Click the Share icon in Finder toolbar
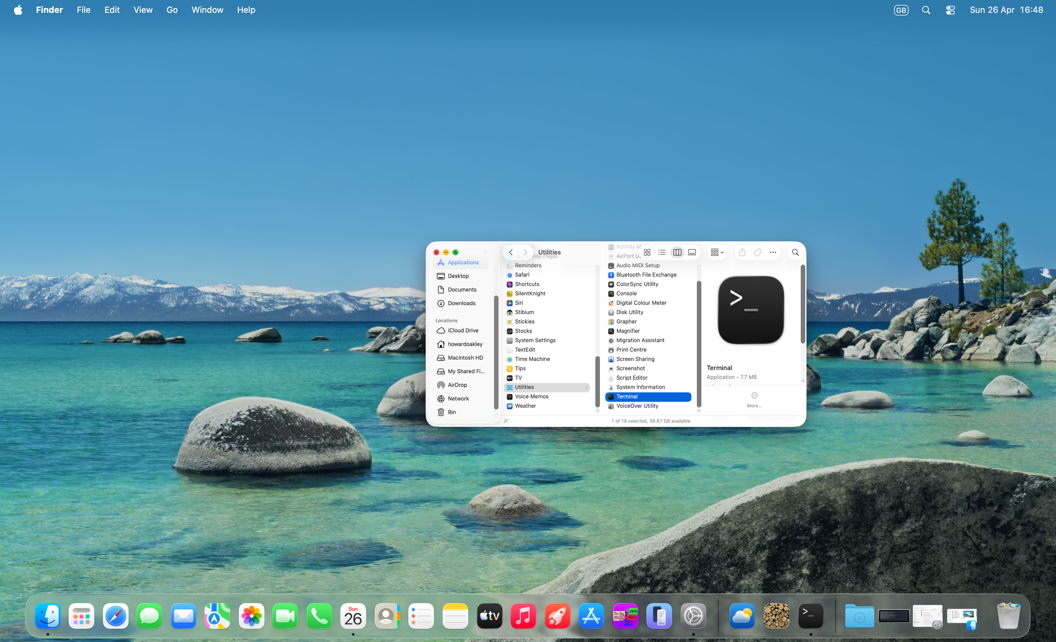Screen dimensions: 1056x642 pos(742,252)
